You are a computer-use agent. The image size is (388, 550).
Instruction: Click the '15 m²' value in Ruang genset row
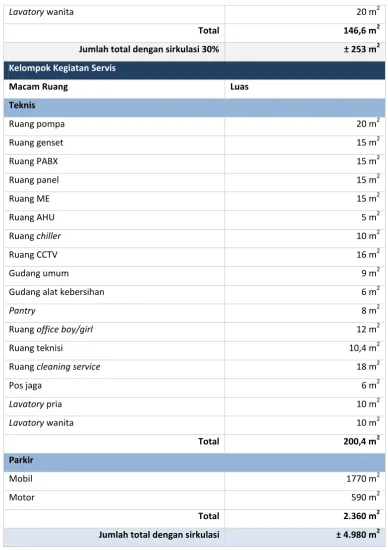(368, 142)
